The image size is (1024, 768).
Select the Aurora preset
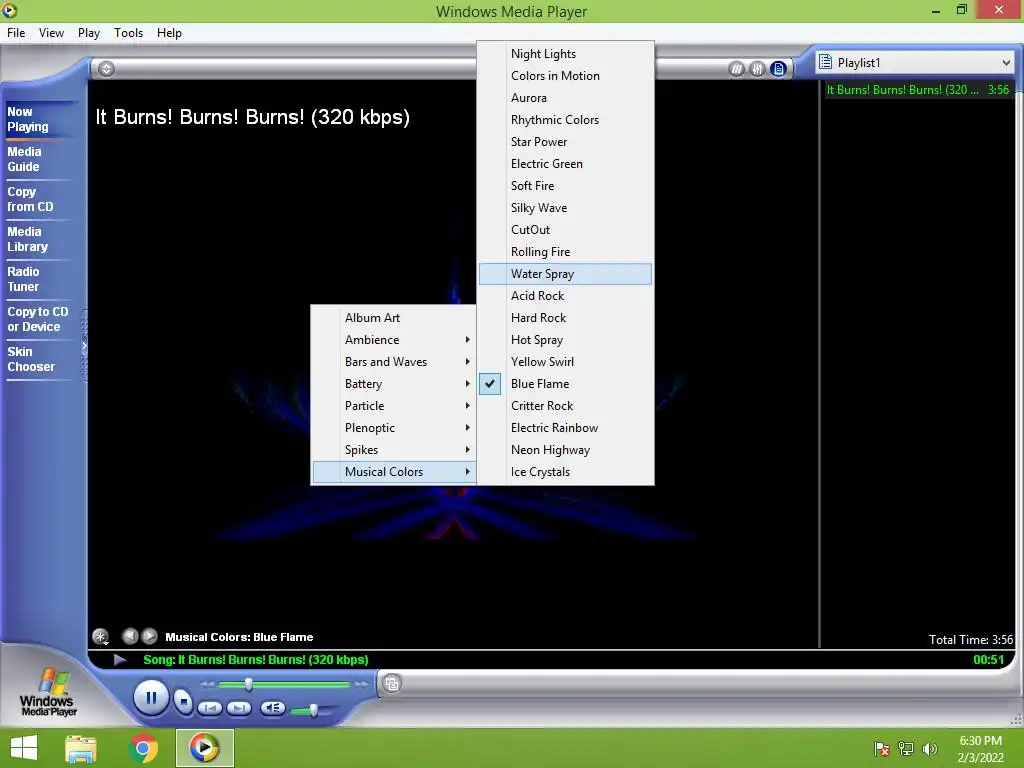566,98
